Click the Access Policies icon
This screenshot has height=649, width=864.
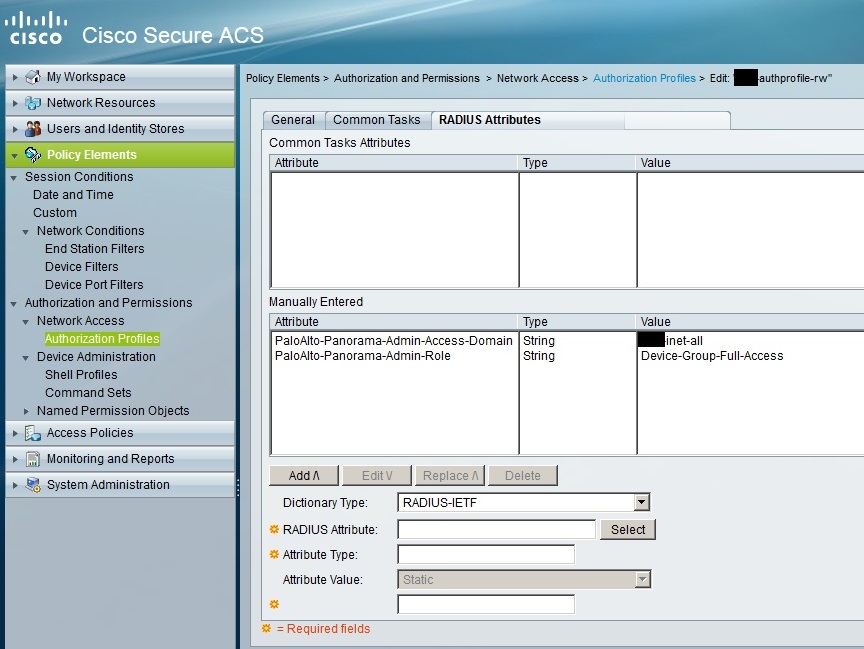(33, 433)
